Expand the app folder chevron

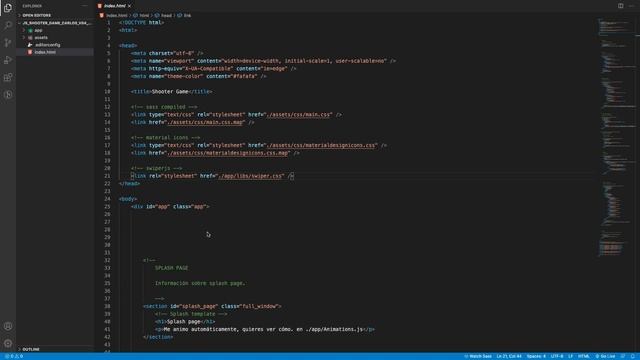point(24,30)
